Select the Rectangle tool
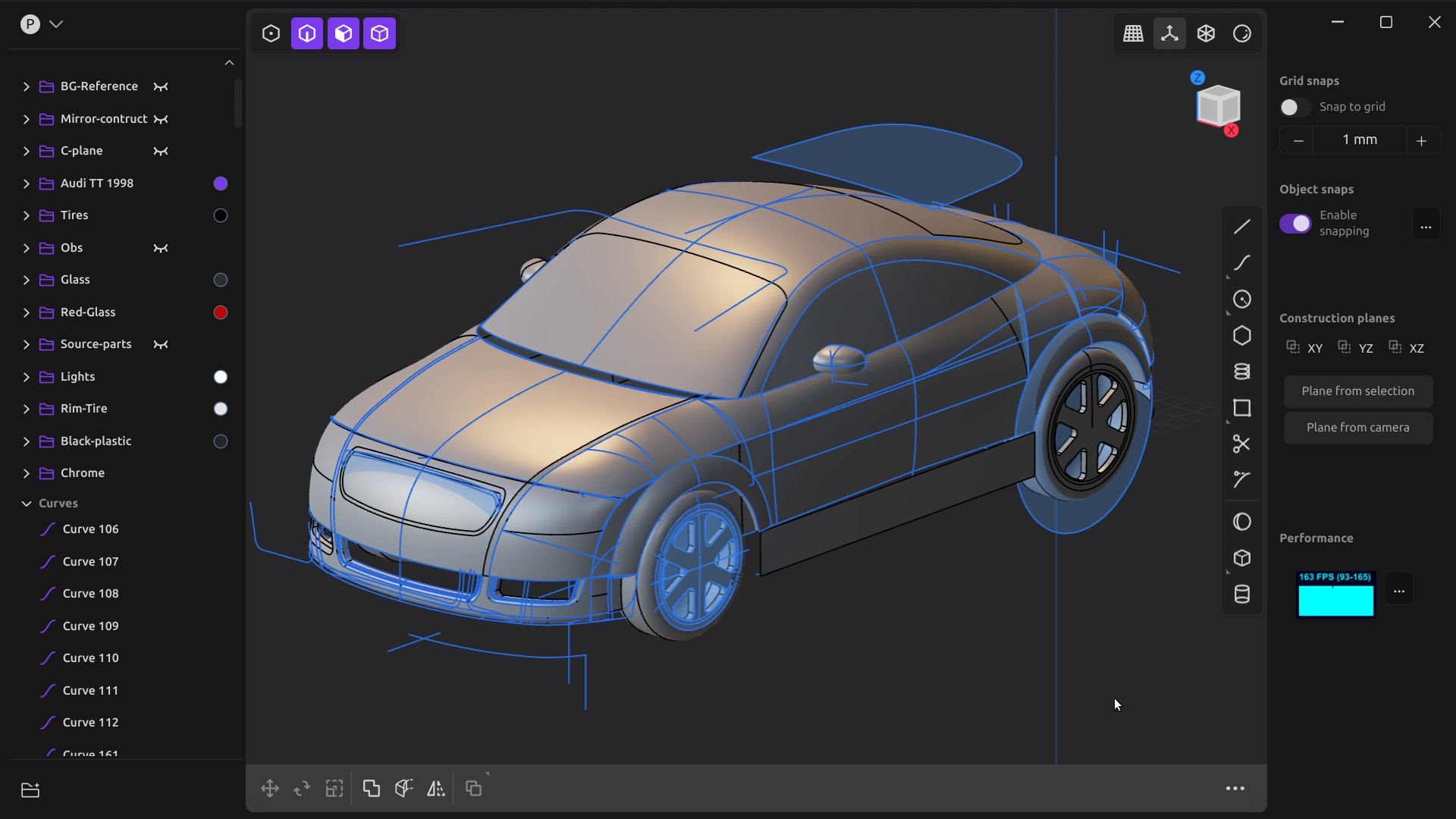 click(x=1241, y=408)
